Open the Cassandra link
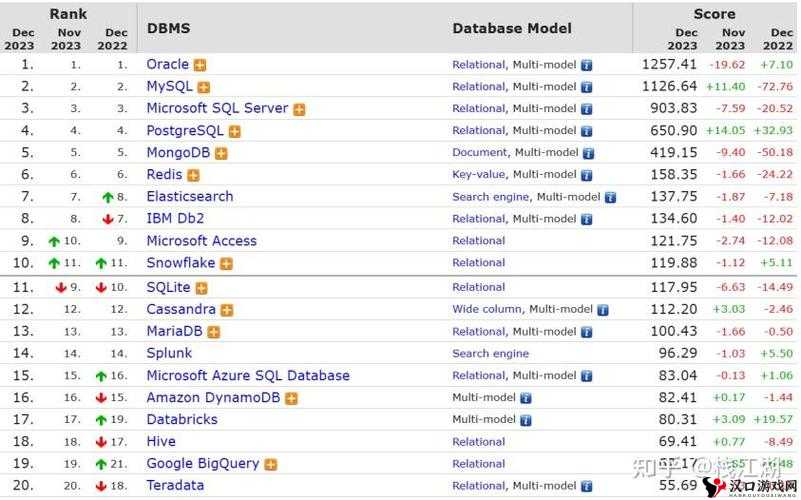 point(181,309)
